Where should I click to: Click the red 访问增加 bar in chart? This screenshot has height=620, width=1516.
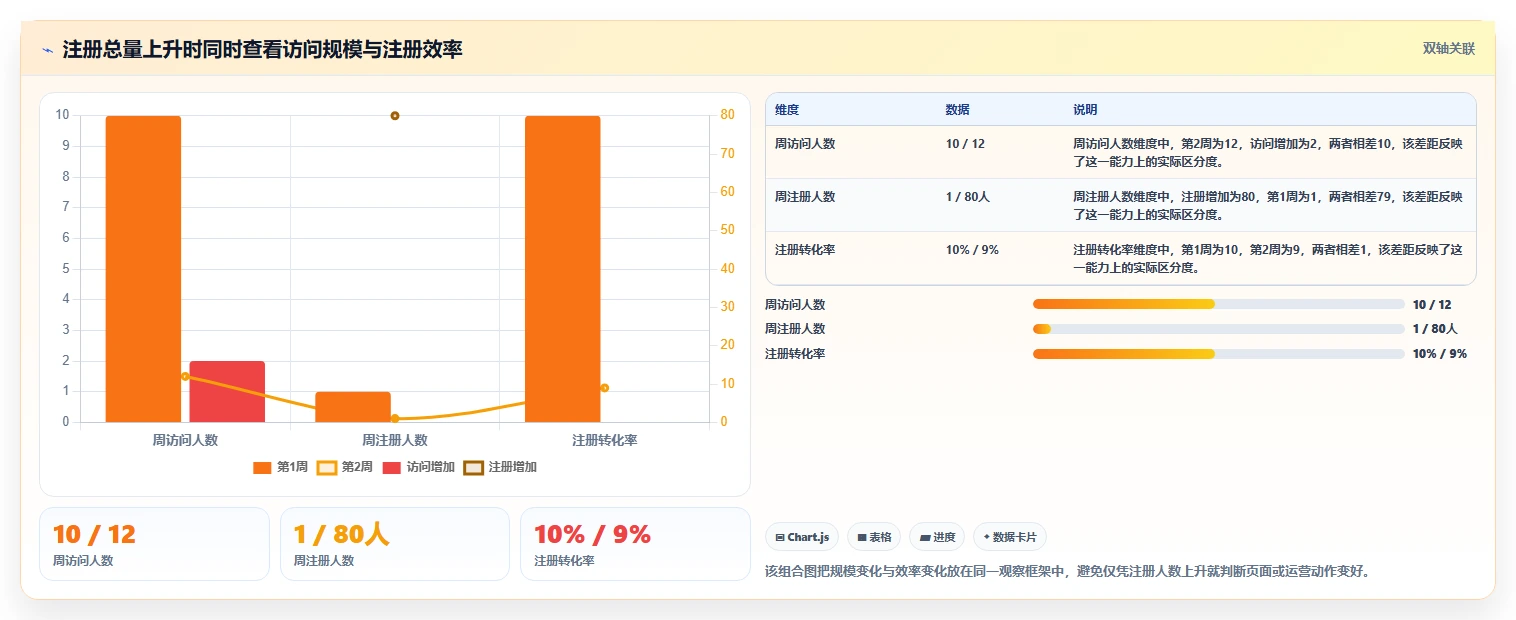click(227, 391)
